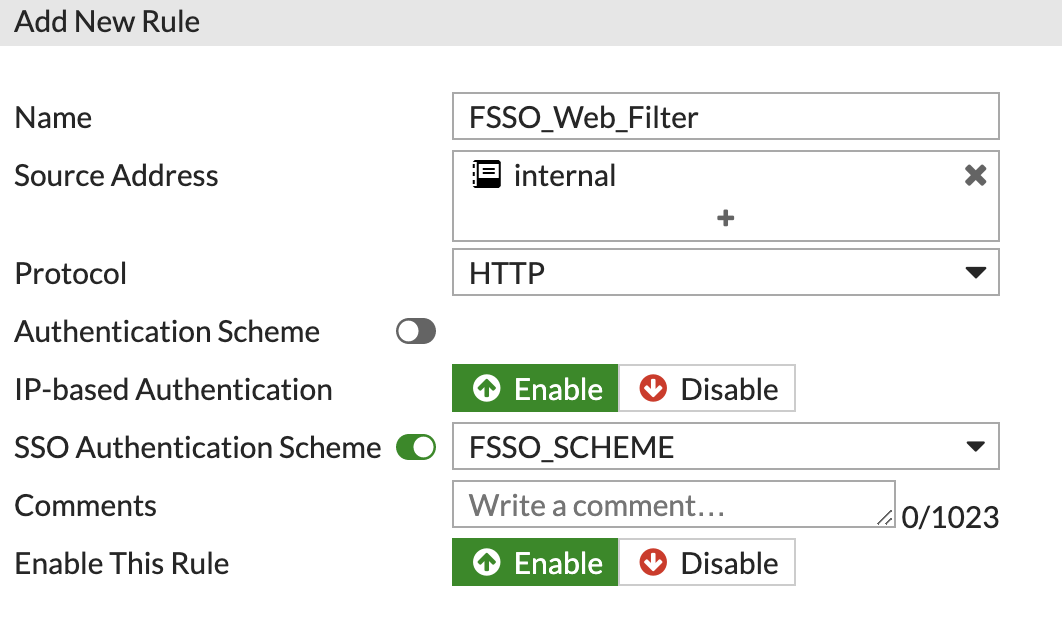Click the red Disable icon for Enable This Rule
Image resolution: width=1062 pixels, height=642 pixels.
[x=655, y=562]
